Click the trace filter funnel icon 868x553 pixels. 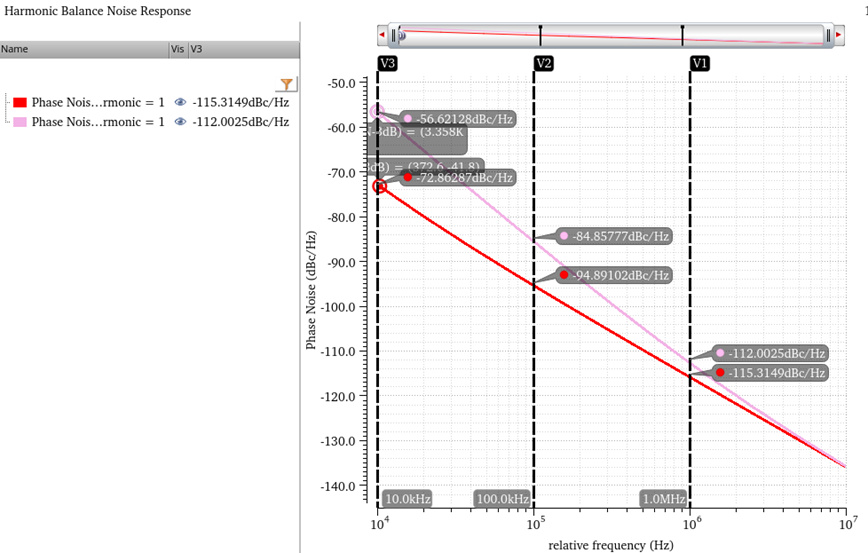(286, 85)
